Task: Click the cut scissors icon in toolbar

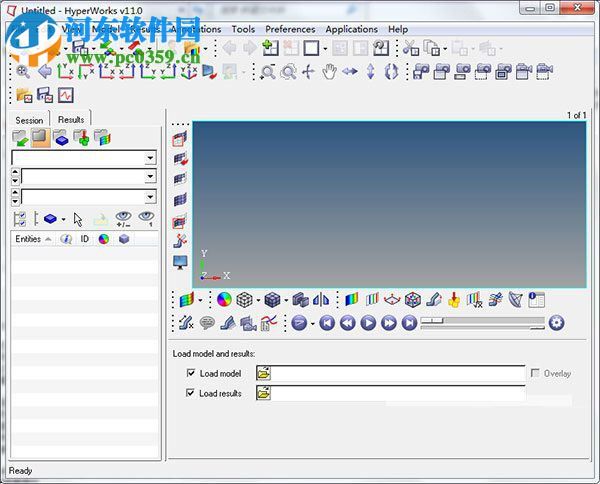Action: coord(411,48)
